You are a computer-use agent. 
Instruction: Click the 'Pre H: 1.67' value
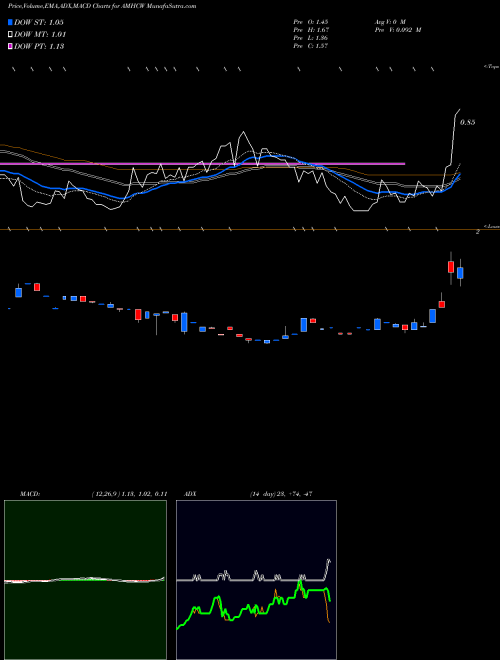coord(311,29)
